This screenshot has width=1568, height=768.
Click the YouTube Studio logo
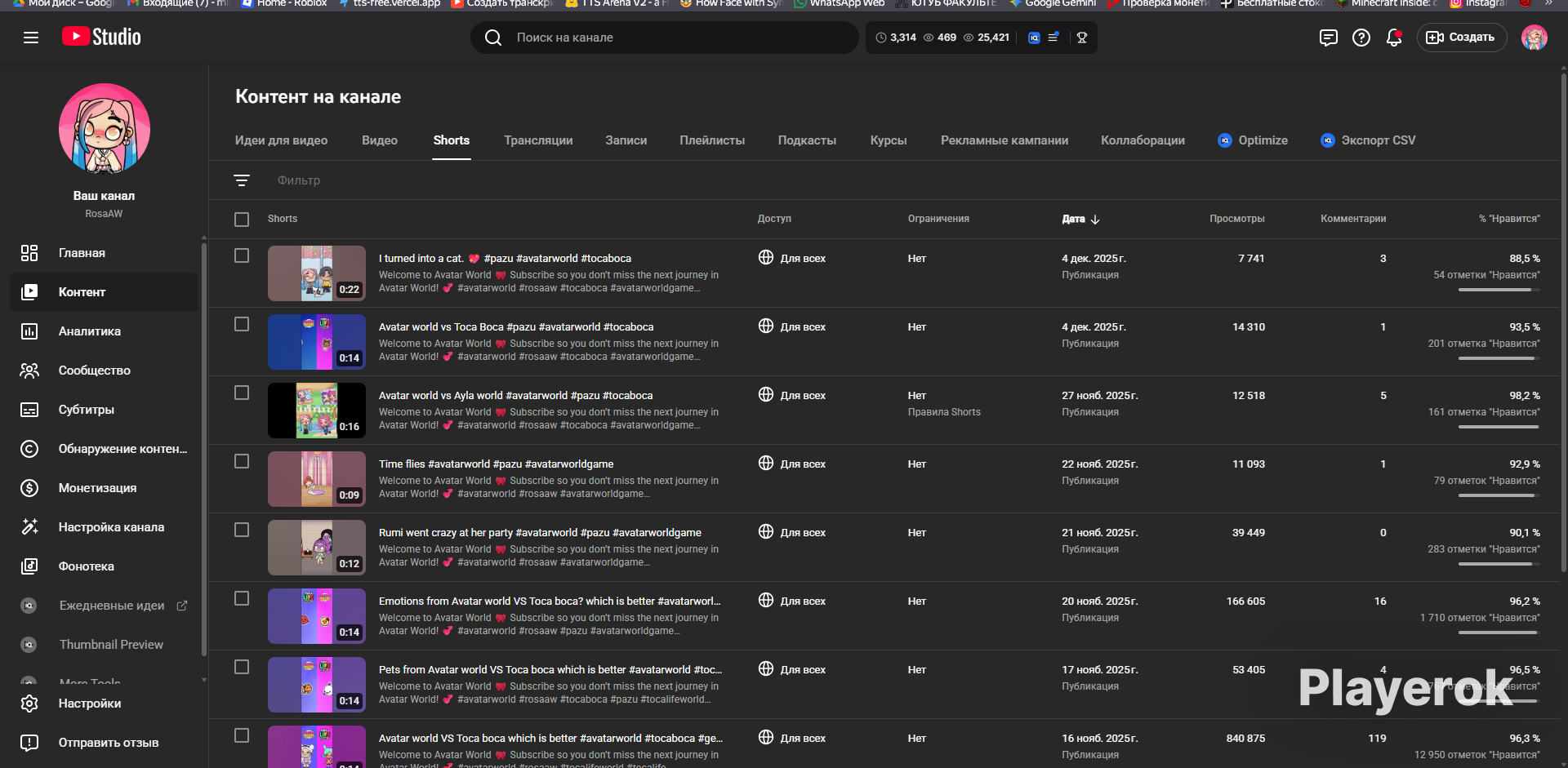pyautogui.click(x=101, y=37)
